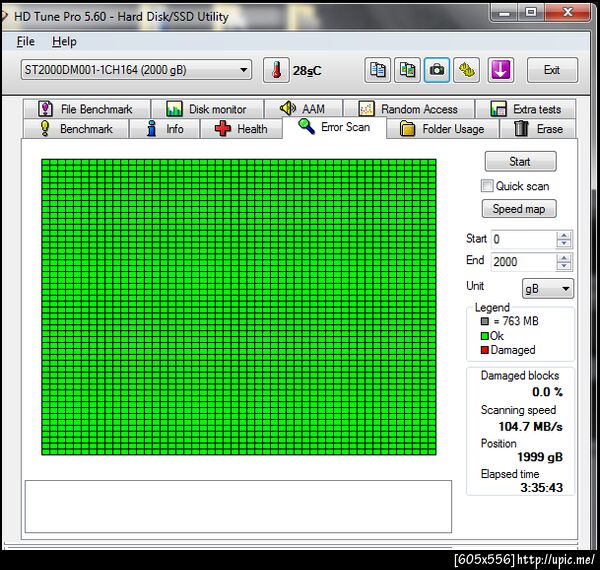The width and height of the screenshot is (600, 570).
Task: Copy text results to clipboard icon
Action: click(378, 70)
